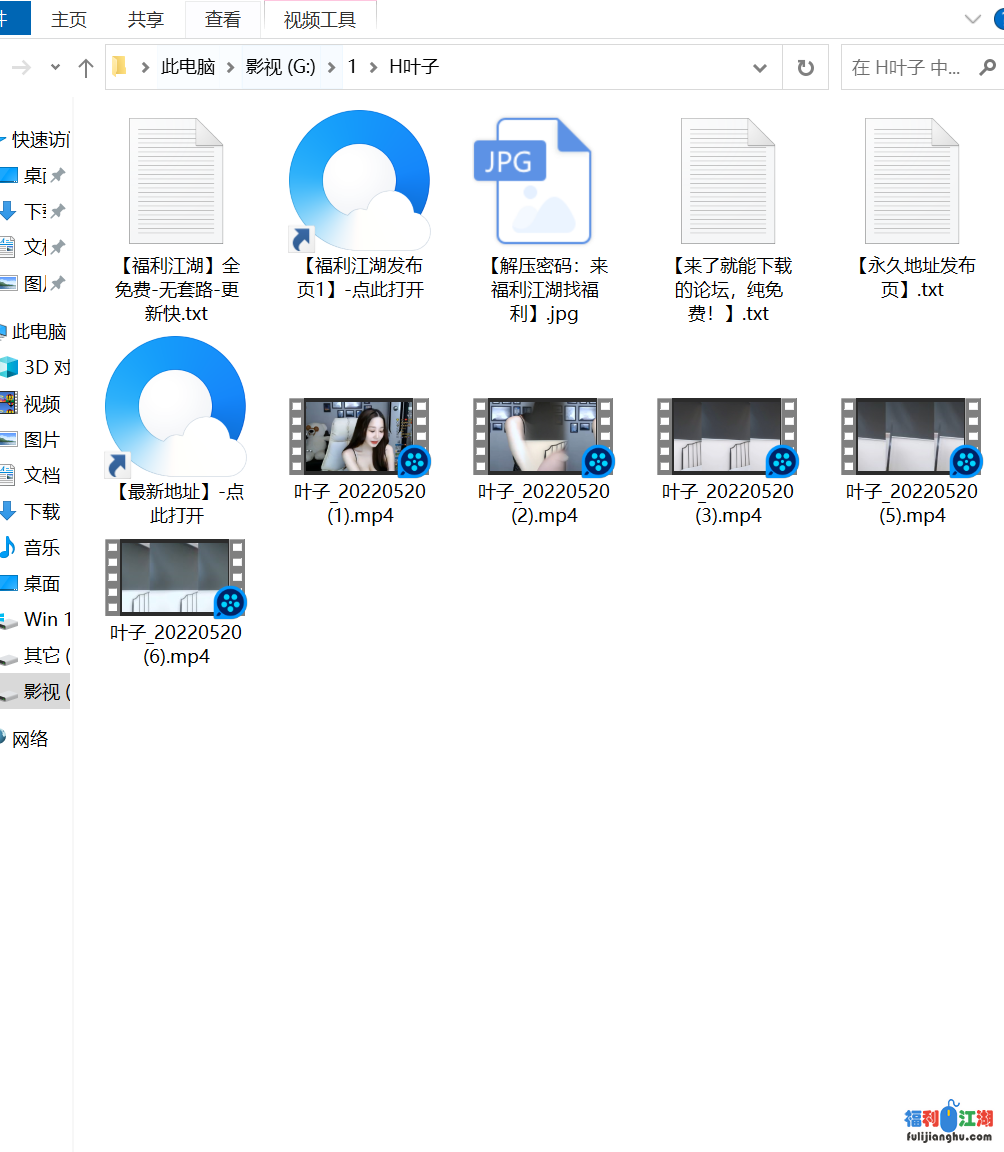Open recent locations dropdown beside Forward arrow

pyautogui.click(x=56, y=68)
